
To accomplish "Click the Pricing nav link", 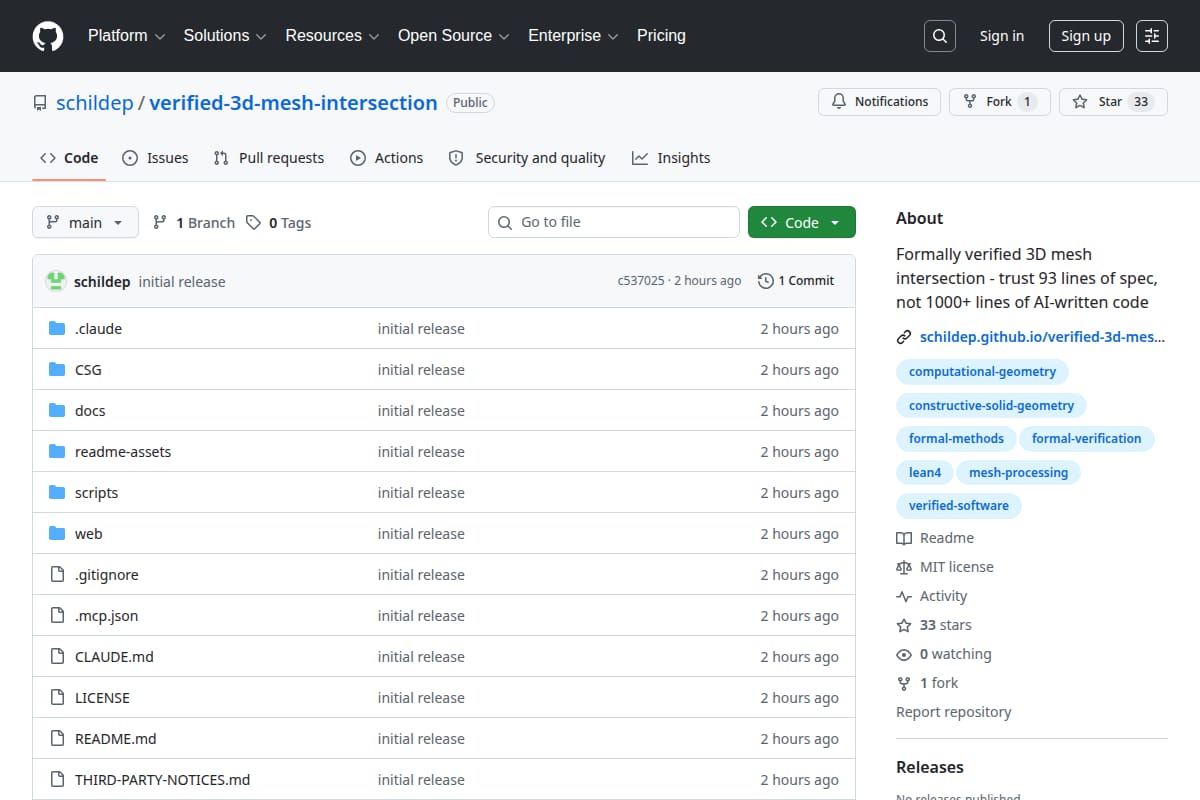I will pos(661,36).
